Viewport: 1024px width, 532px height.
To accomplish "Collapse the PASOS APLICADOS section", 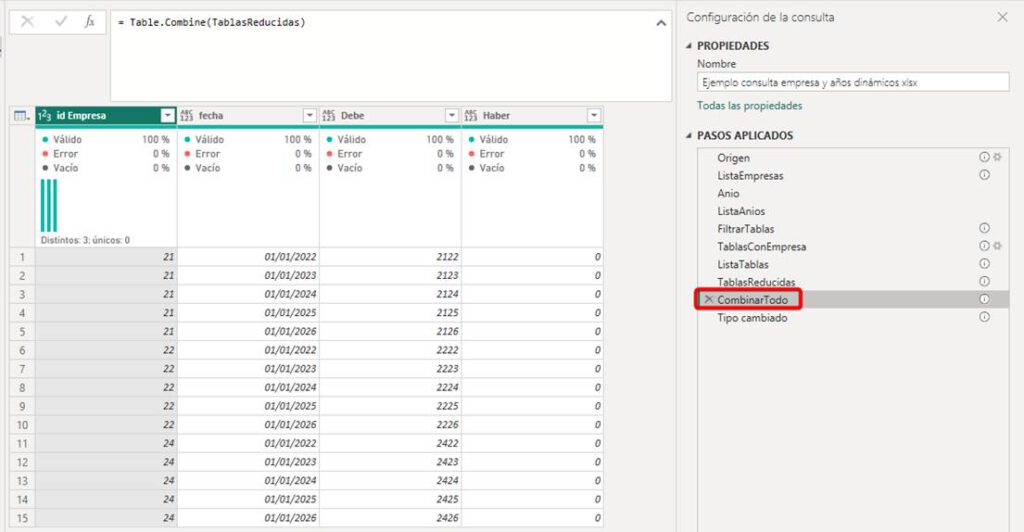I will click(689, 136).
